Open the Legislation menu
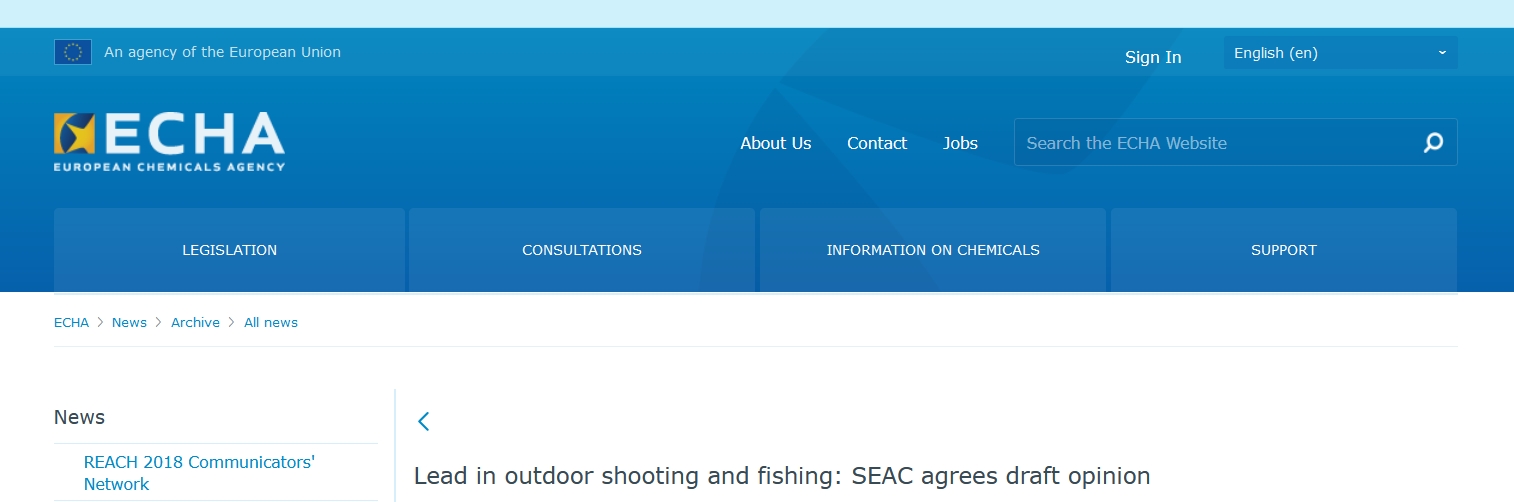 (229, 250)
